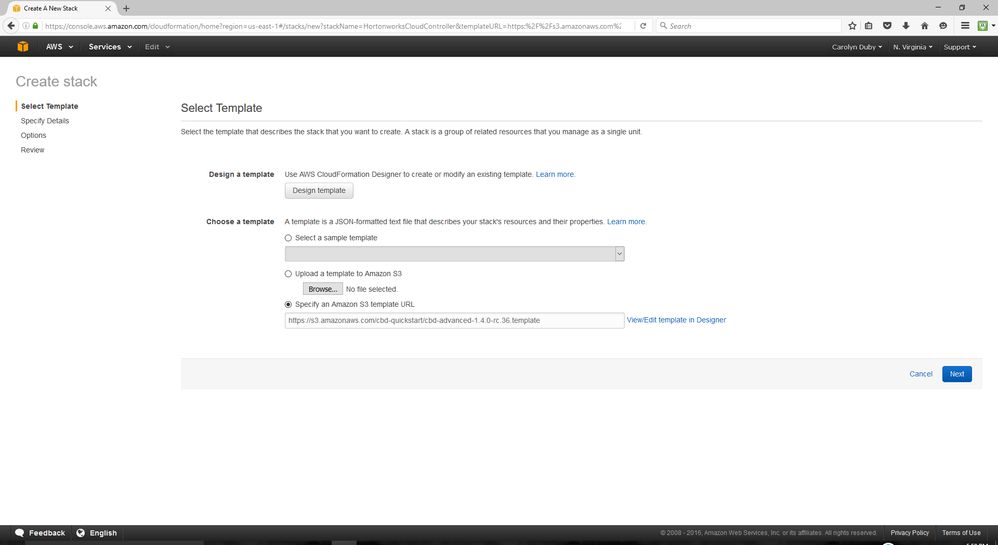Open the Terms of Use link

(x=961, y=533)
